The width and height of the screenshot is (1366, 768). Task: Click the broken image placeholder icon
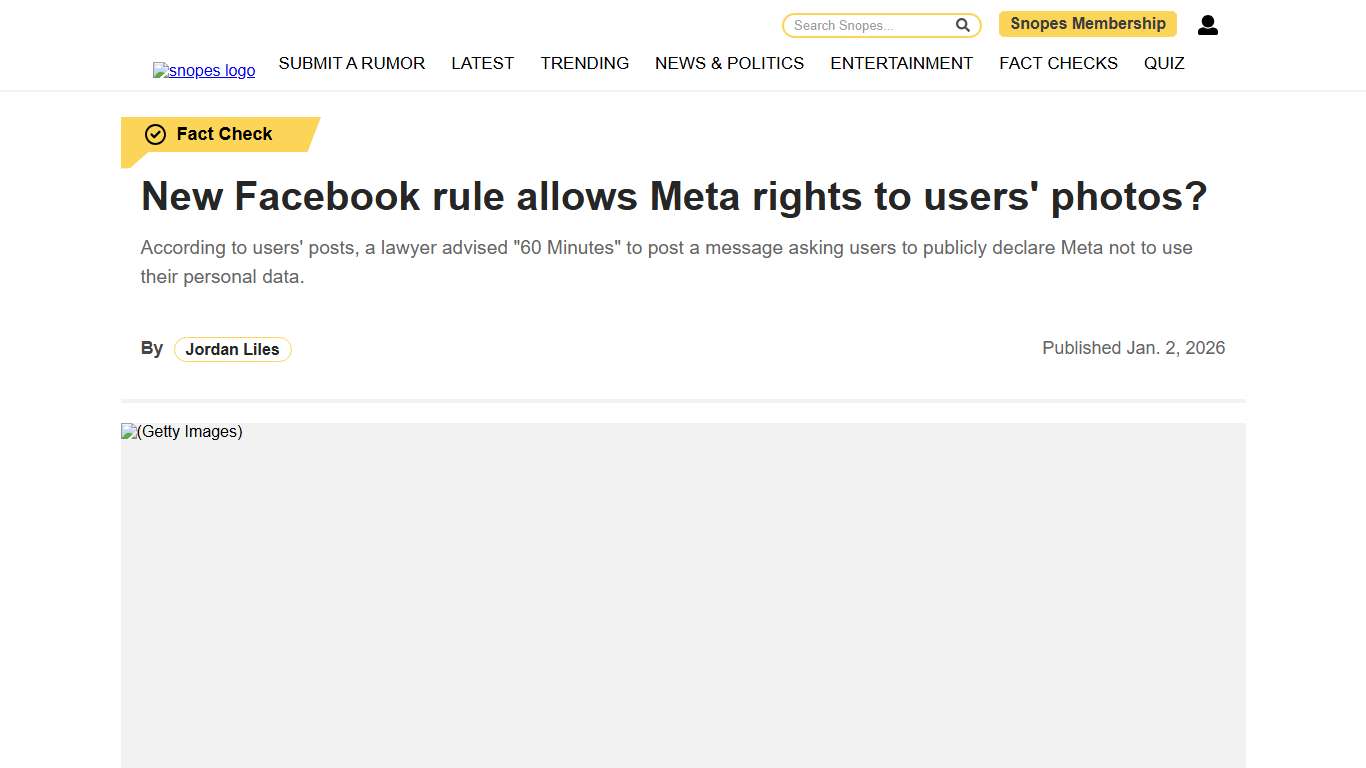(127, 431)
